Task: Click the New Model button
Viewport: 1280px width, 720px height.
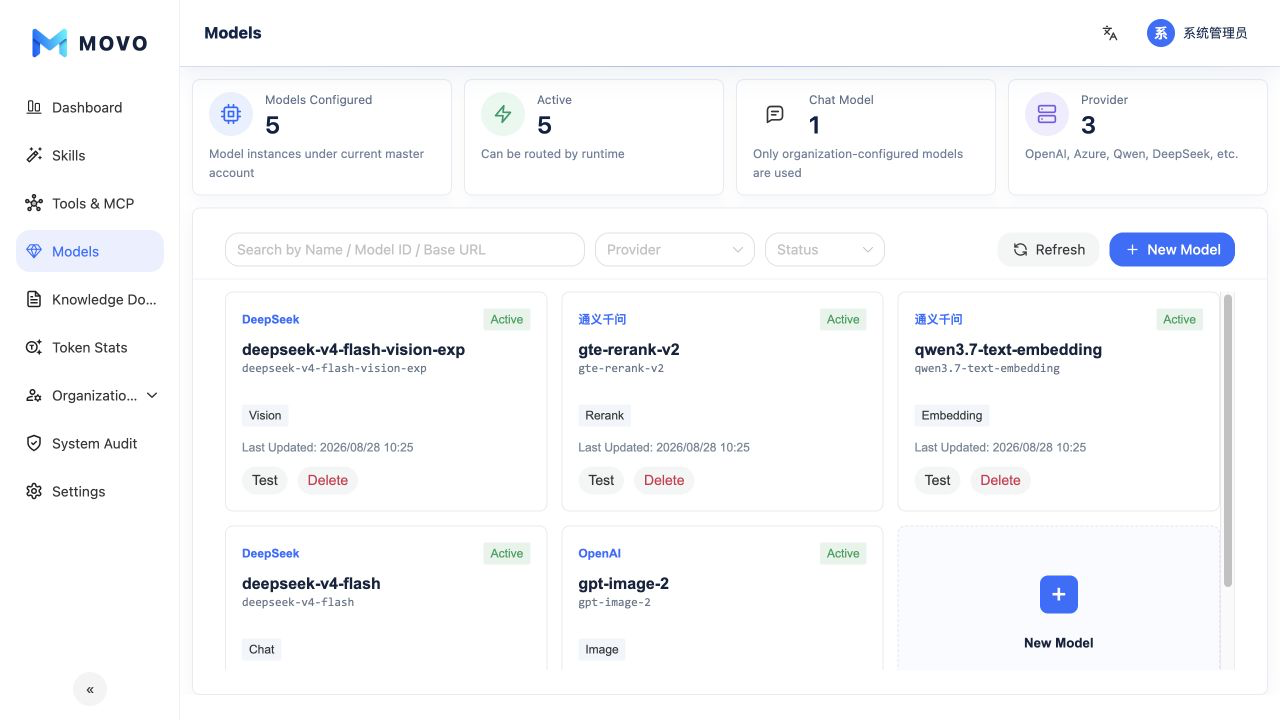Action: coord(1172,249)
